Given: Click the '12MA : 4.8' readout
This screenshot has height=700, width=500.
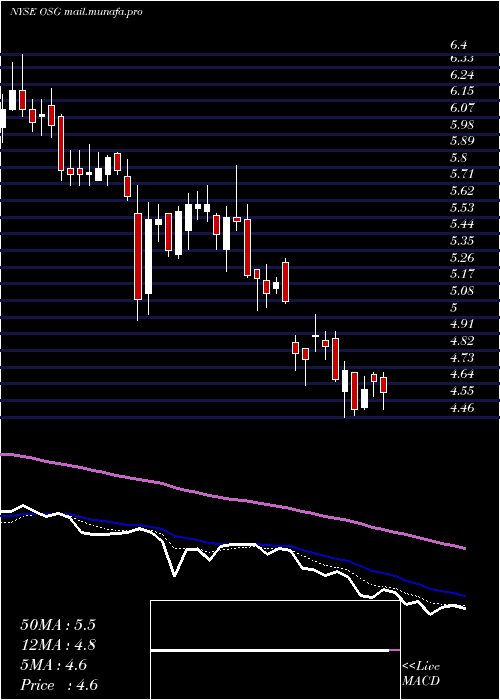Looking at the screenshot, I should (x=58, y=645).
